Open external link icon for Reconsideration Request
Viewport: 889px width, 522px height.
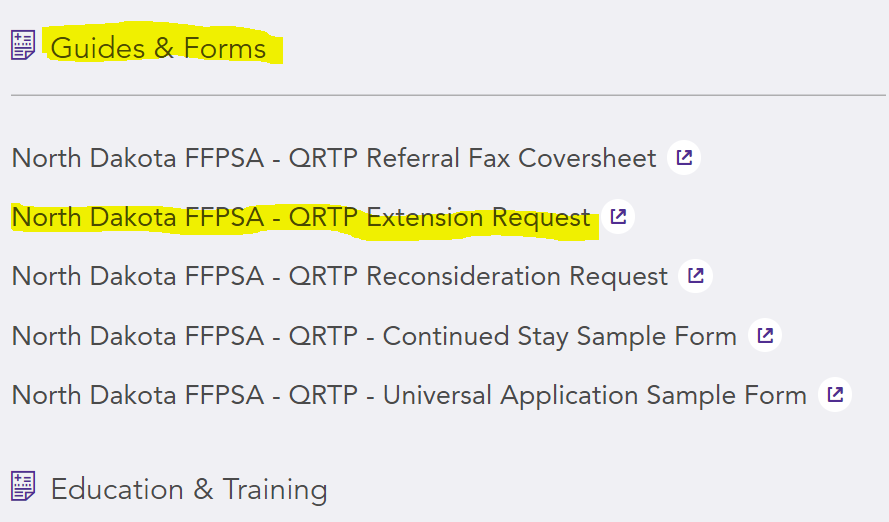(695, 276)
